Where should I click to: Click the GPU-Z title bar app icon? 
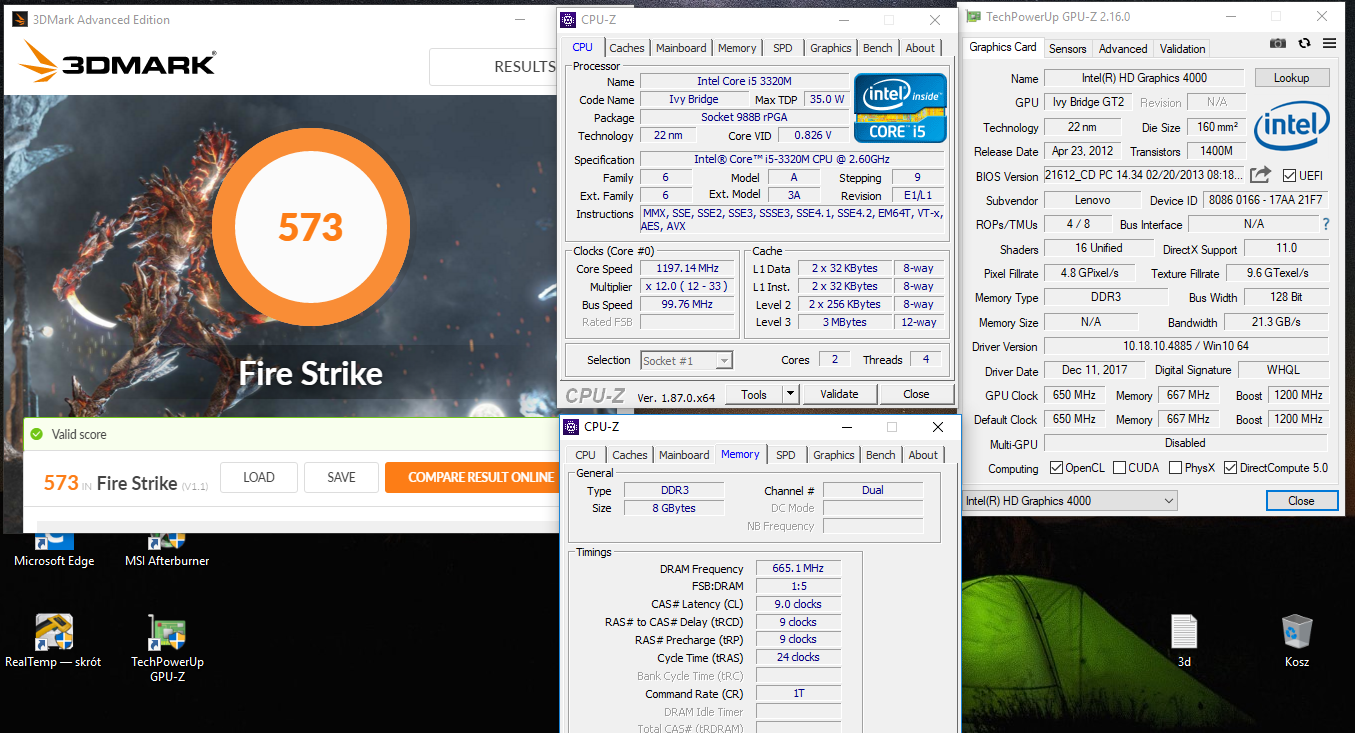tap(971, 16)
